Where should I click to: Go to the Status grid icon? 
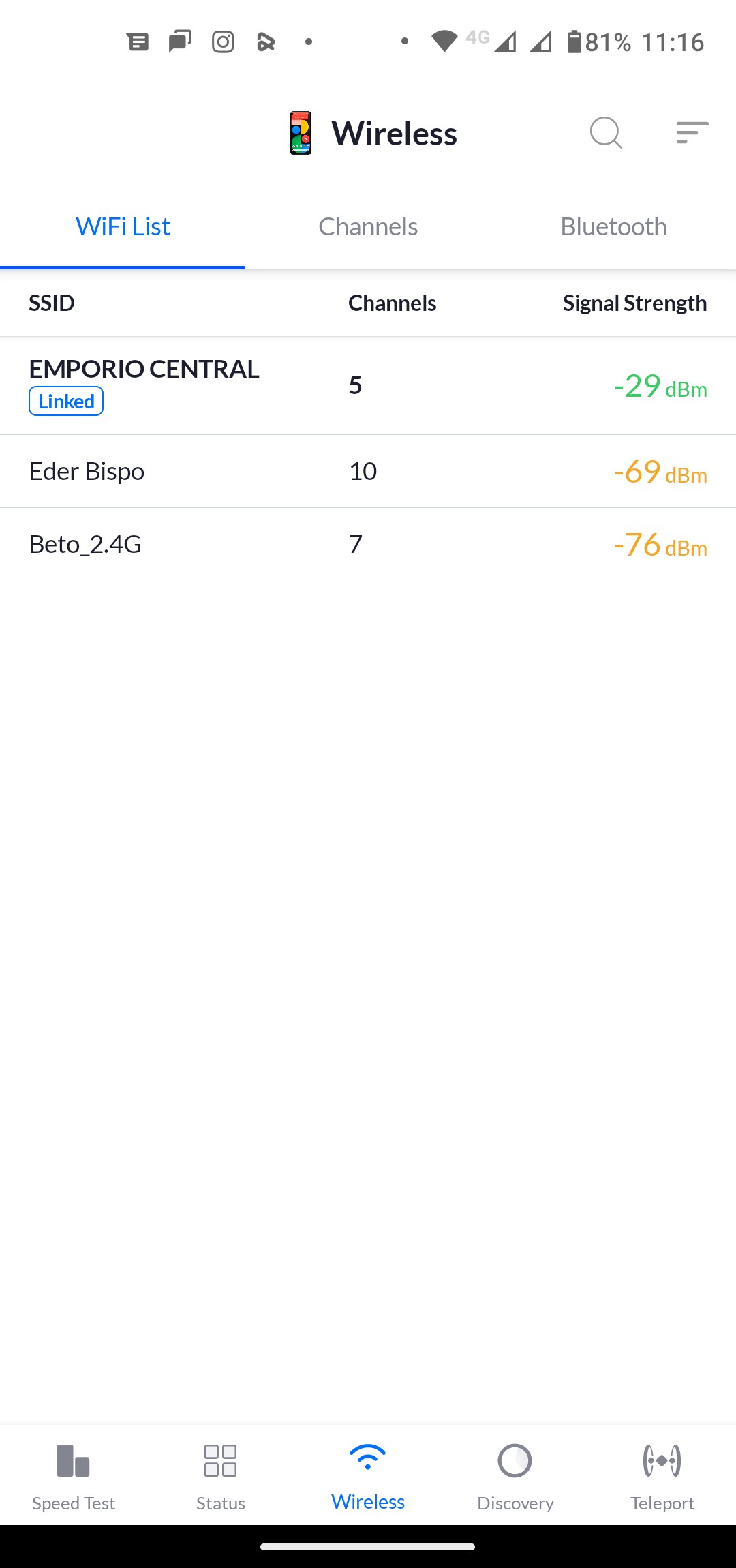tap(220, 1460)
